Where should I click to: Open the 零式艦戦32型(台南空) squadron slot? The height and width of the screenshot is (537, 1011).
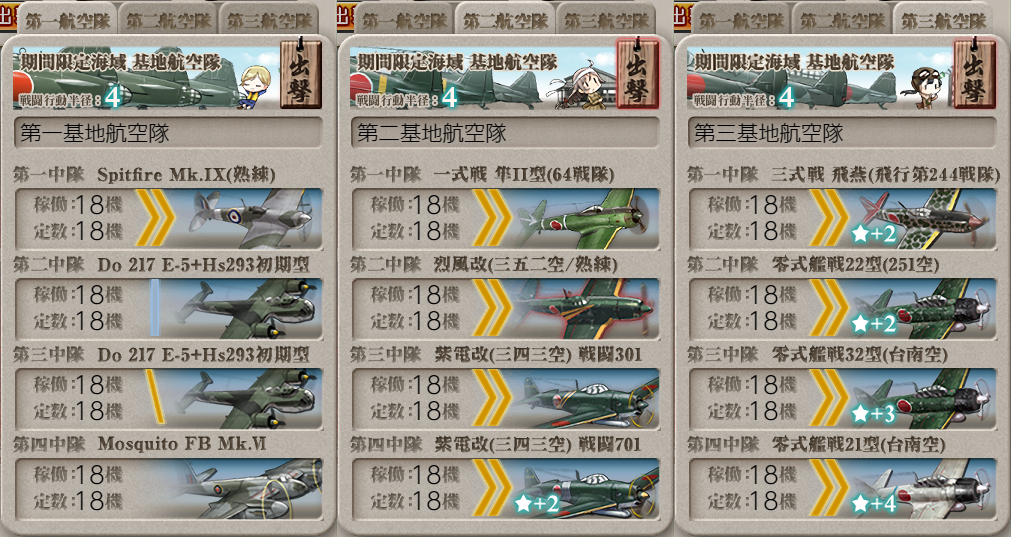842,398
